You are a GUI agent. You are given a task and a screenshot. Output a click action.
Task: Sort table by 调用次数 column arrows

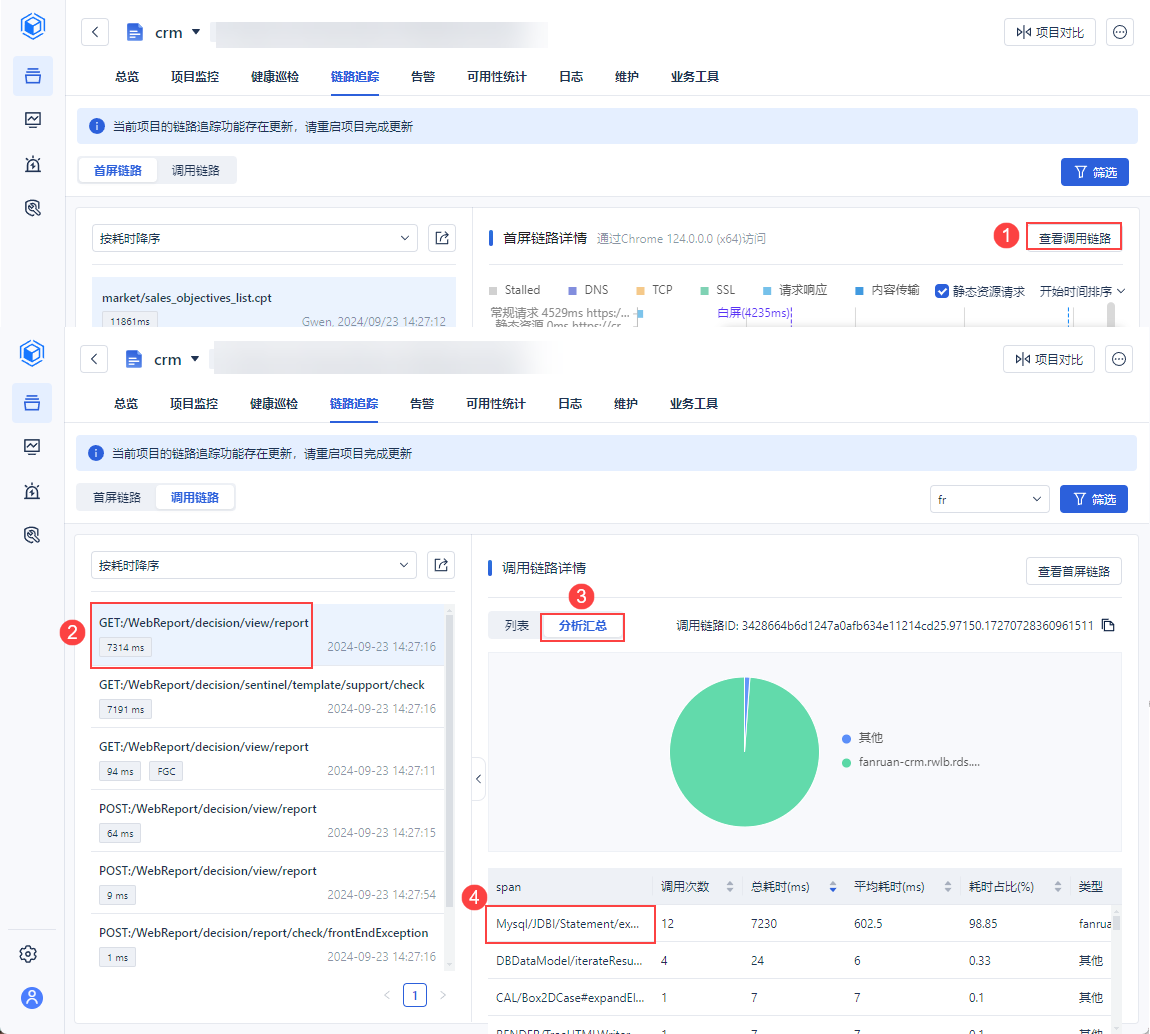729,887
